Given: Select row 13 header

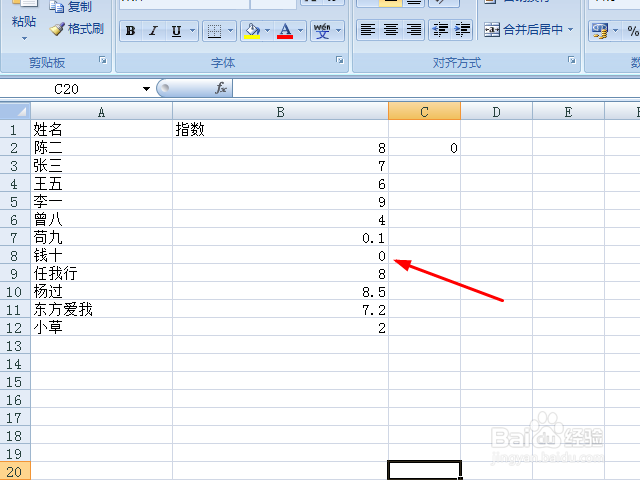Looking at the screenshot, I should (15, 345).
